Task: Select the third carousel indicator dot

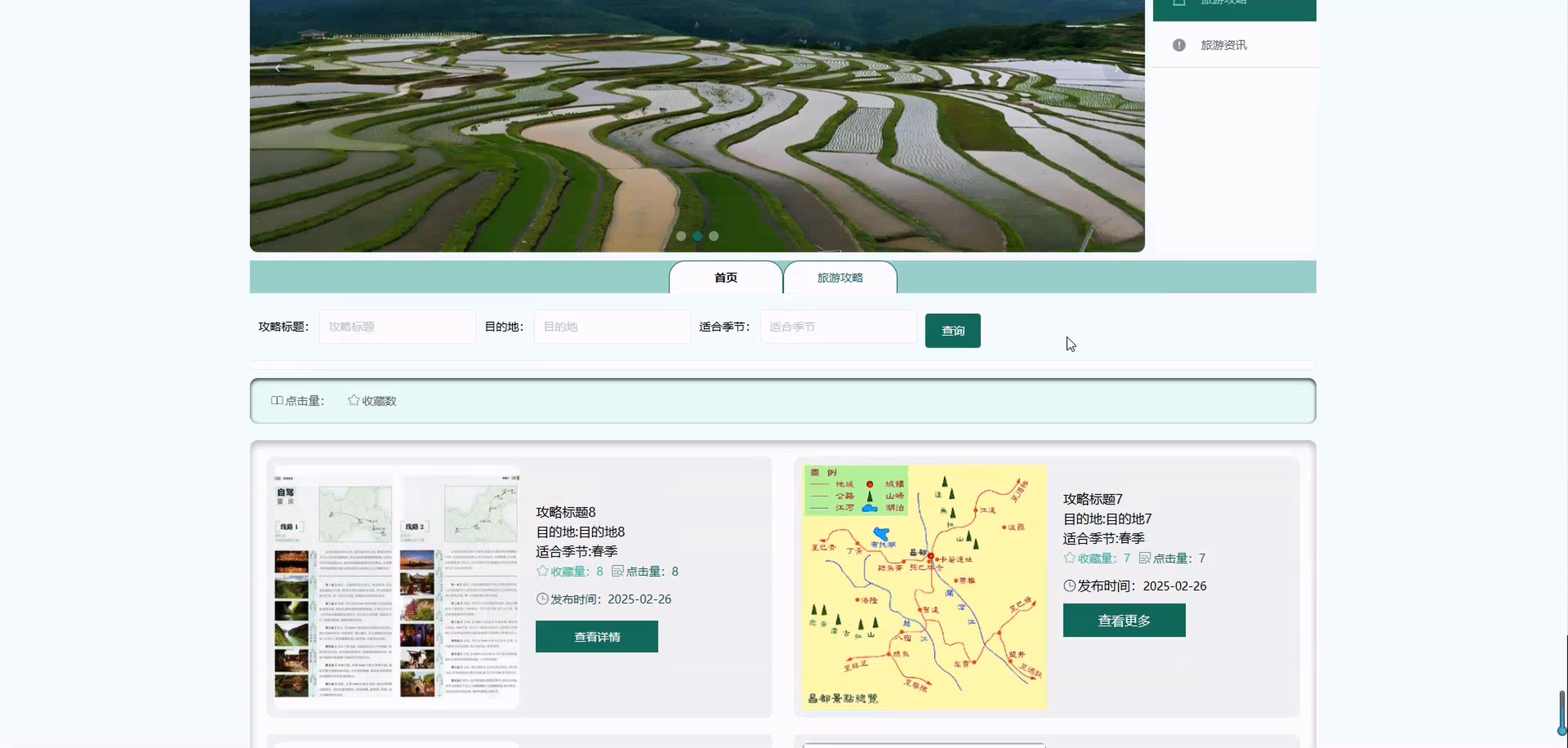Action: pos(714,236)
